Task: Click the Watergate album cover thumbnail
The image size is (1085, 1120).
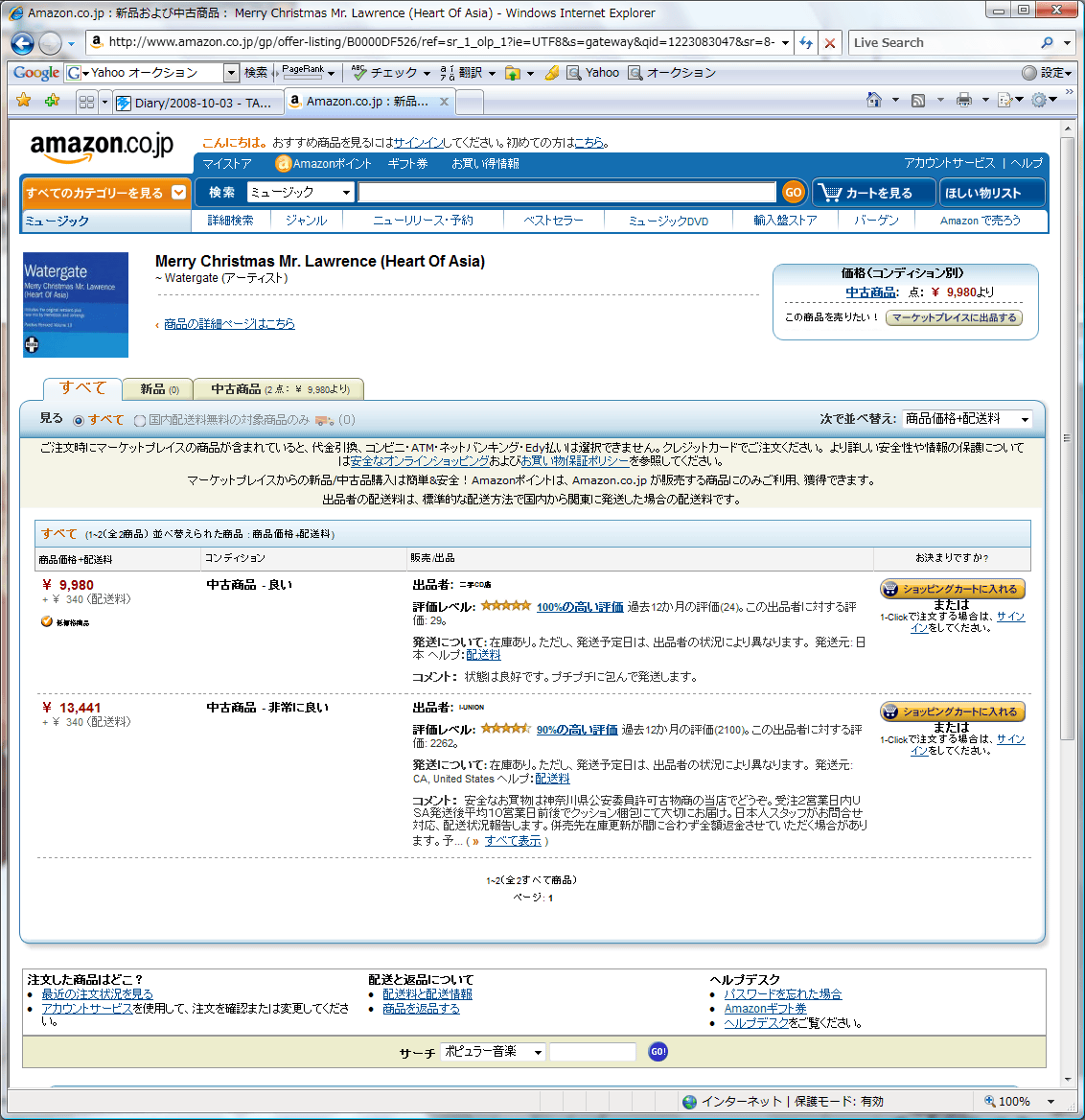Action: point(76,305)
